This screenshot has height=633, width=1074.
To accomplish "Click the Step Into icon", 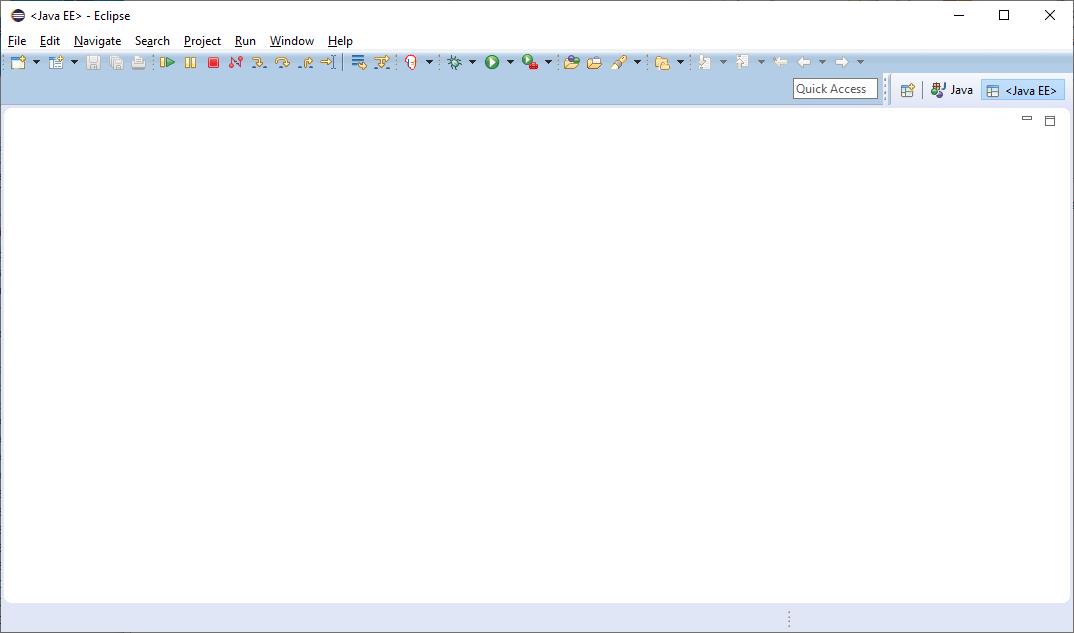I will click(x=258, y=62).
